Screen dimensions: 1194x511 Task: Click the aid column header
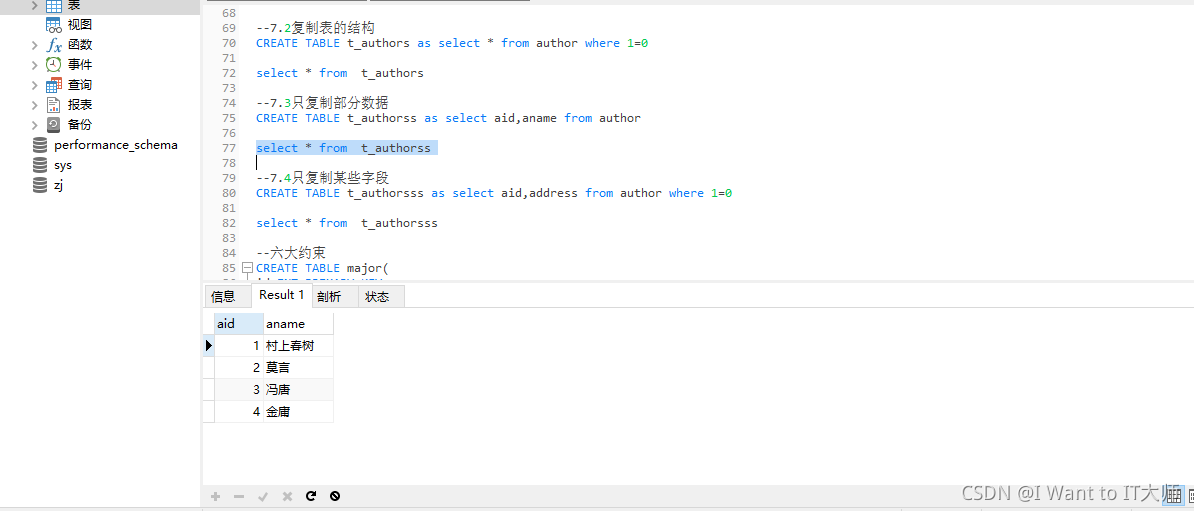(x=239, y=324)
